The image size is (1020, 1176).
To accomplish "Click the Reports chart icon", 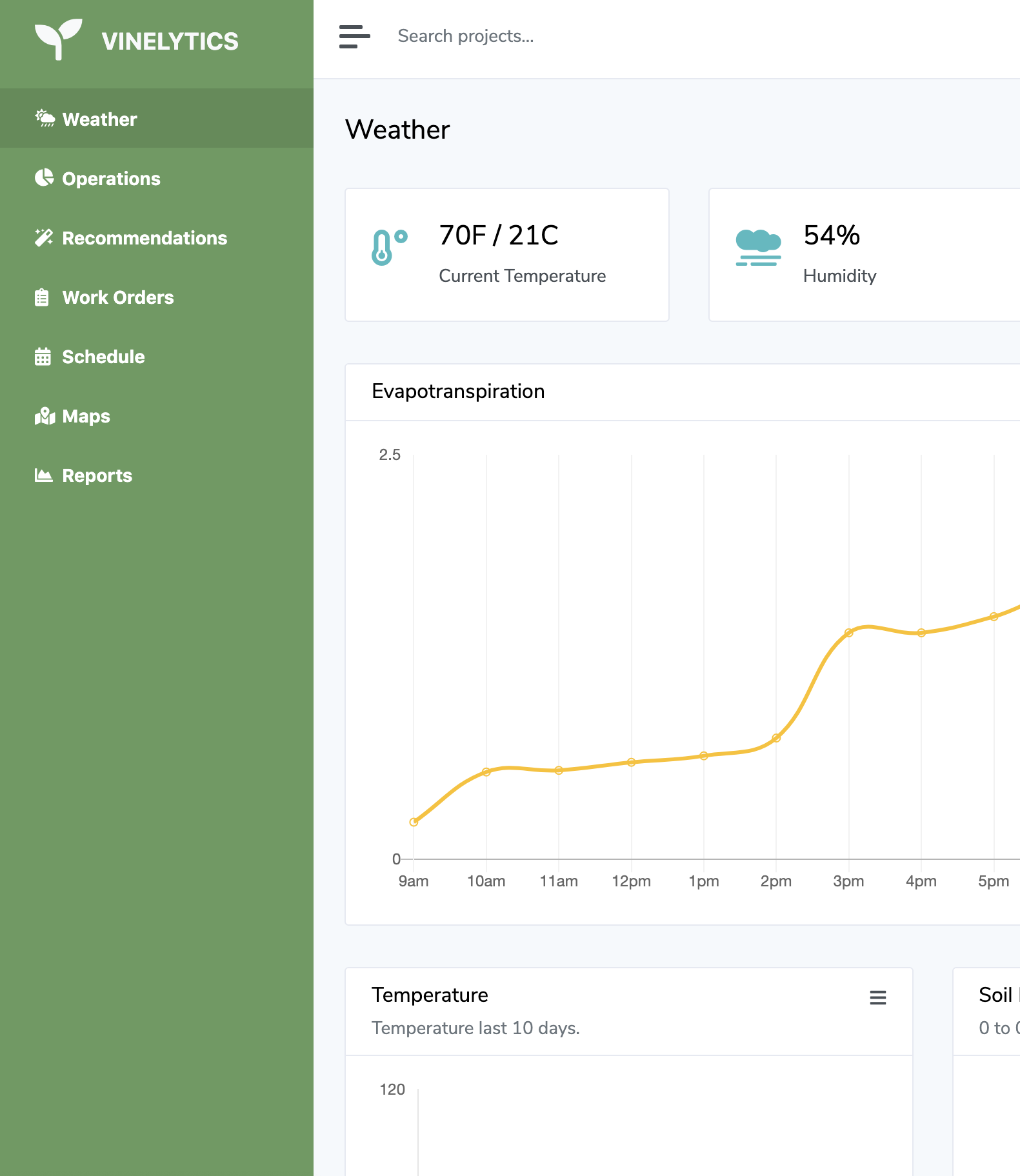I will (43, 475).
